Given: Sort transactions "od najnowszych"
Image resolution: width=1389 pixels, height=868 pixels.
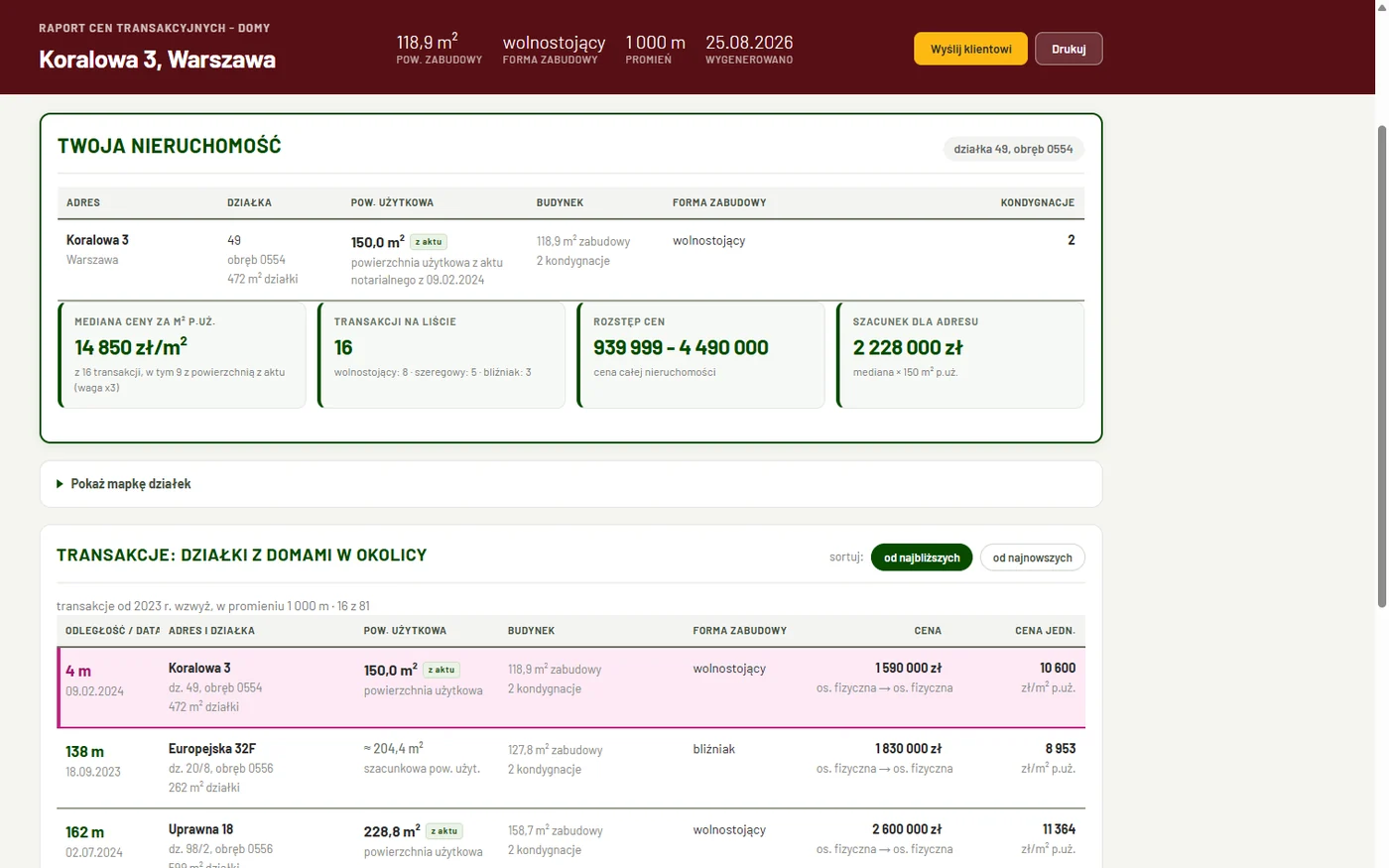Looking at the screenshot, I should 1032,558.
